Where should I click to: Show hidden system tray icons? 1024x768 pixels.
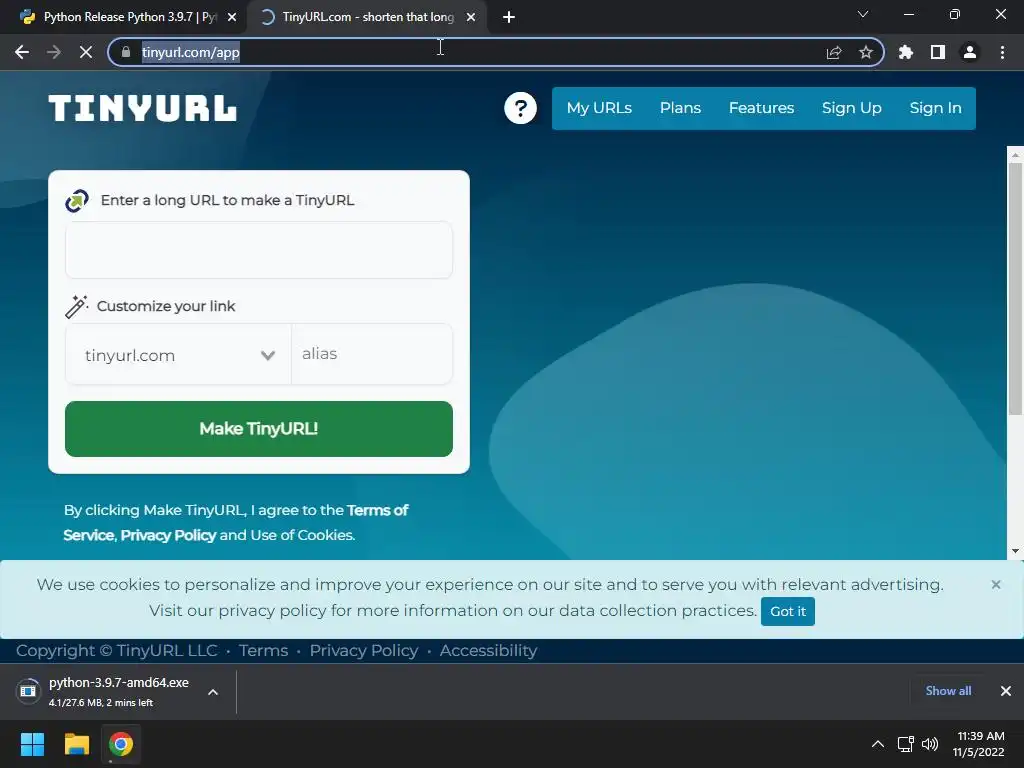[878, 744]
